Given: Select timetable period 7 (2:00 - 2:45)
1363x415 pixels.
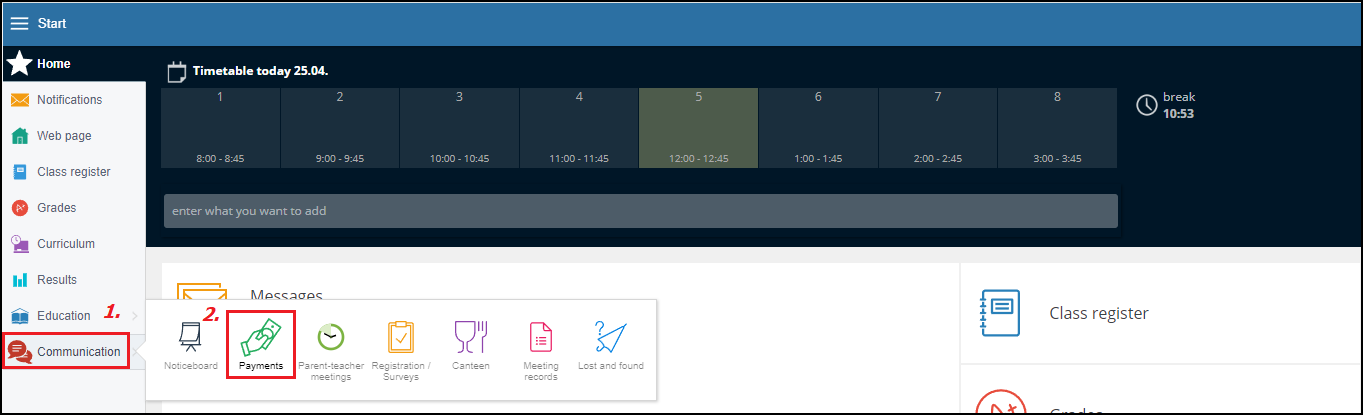Looking at the screenshot, I should pos(938,128).
